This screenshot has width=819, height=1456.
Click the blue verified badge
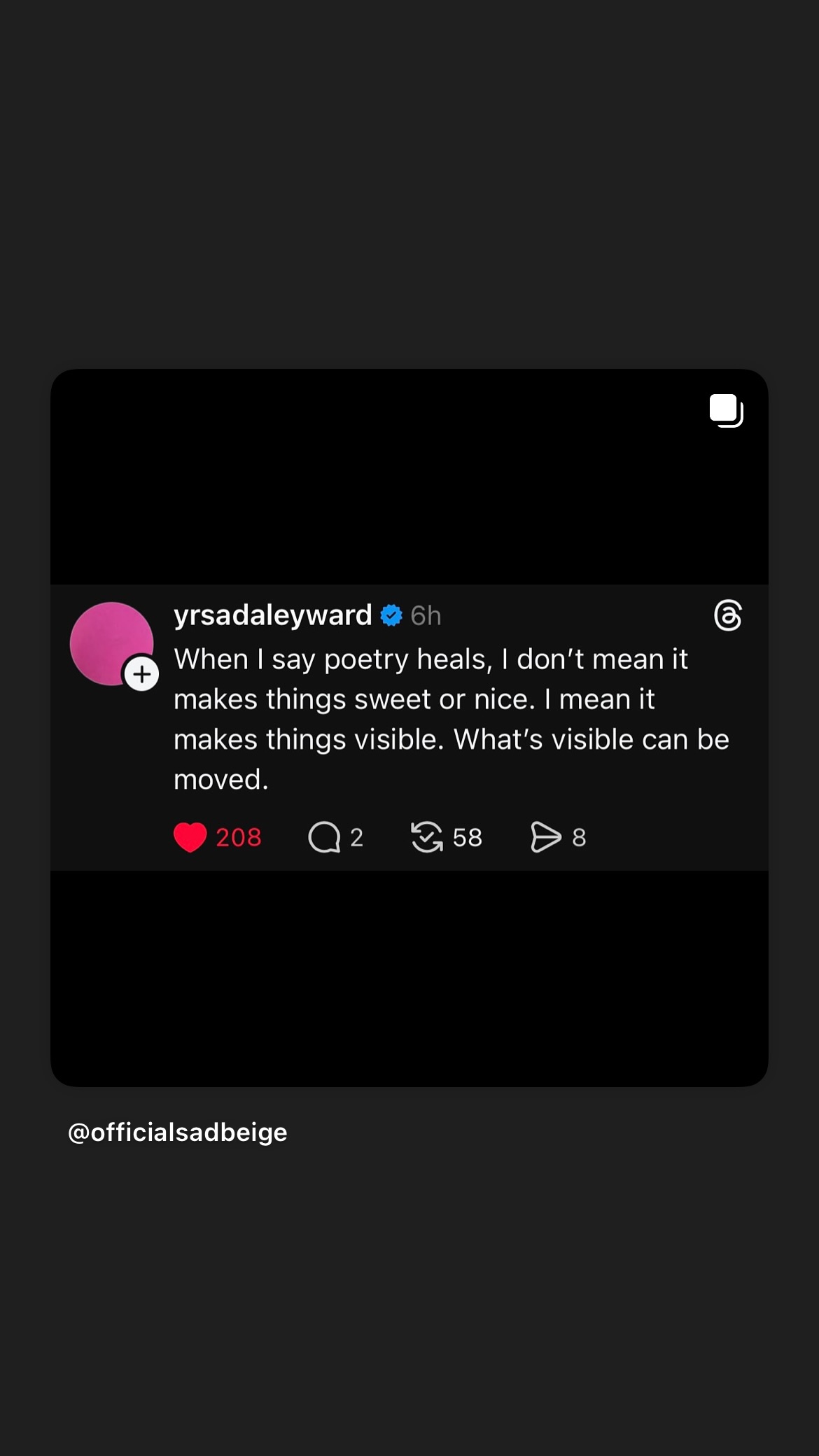tap(391, 615)
